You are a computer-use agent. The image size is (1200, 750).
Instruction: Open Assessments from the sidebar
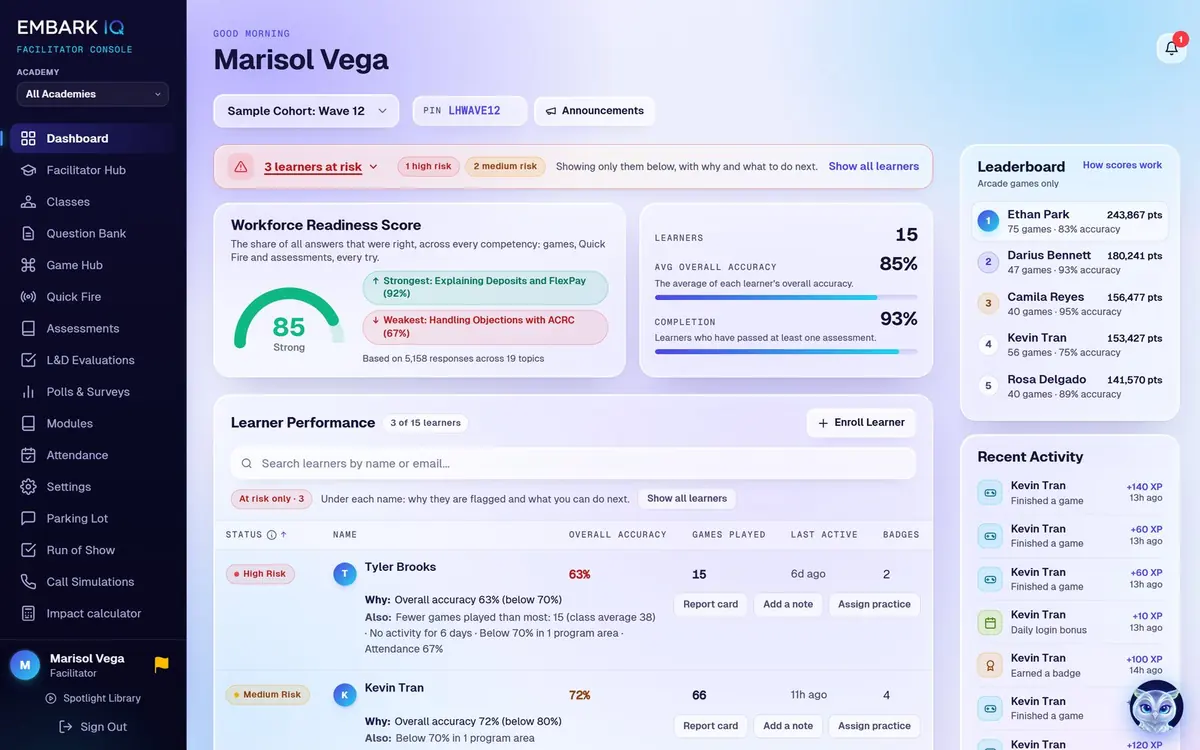(x=93, y=328)
